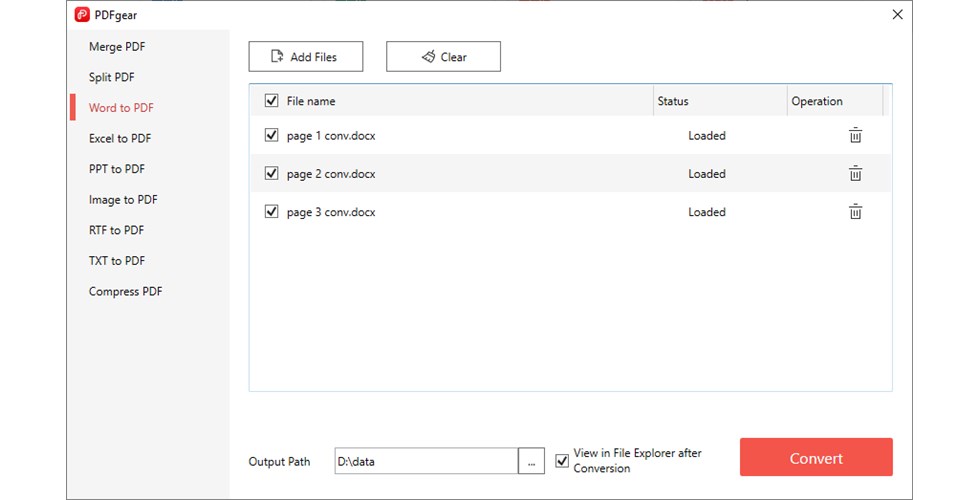Start conversion with Convert button
The width and height of the screenshot is (979, 500).
pos(816,458)
